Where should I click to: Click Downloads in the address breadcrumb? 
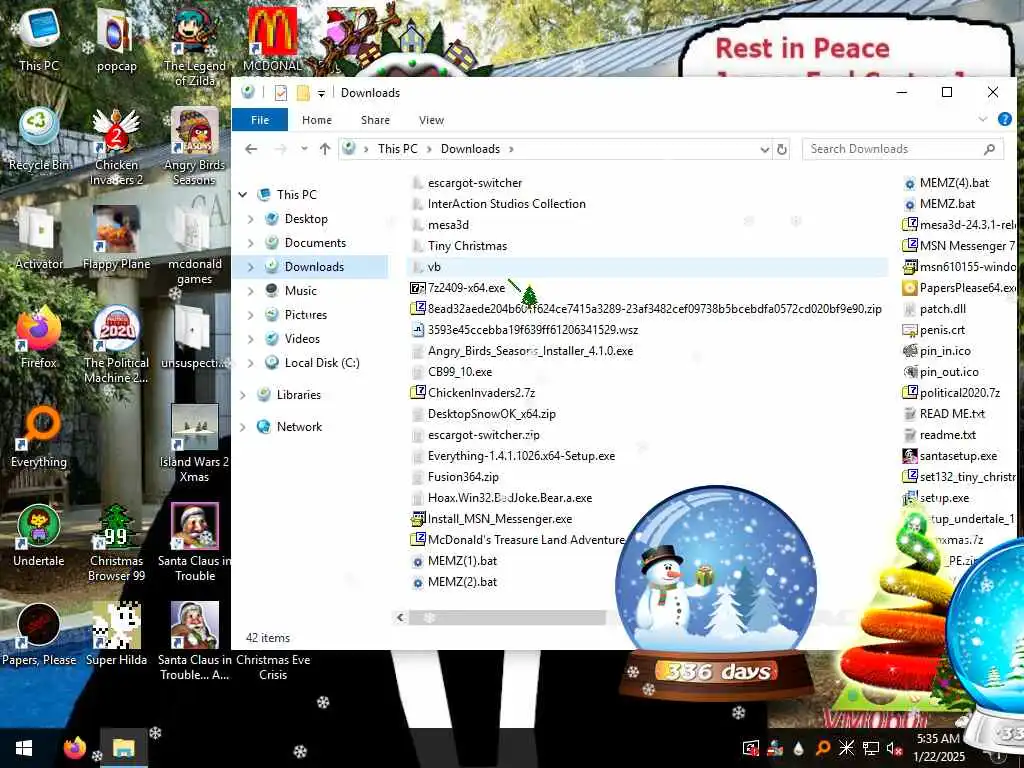click(x=470, y=149)
